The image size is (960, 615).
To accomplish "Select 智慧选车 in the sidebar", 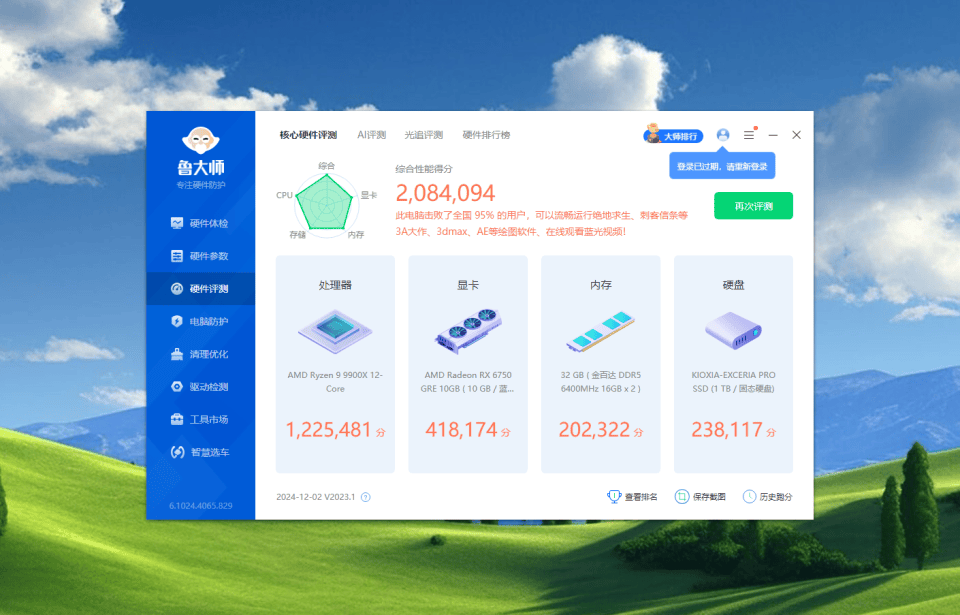I will [200, 452].
